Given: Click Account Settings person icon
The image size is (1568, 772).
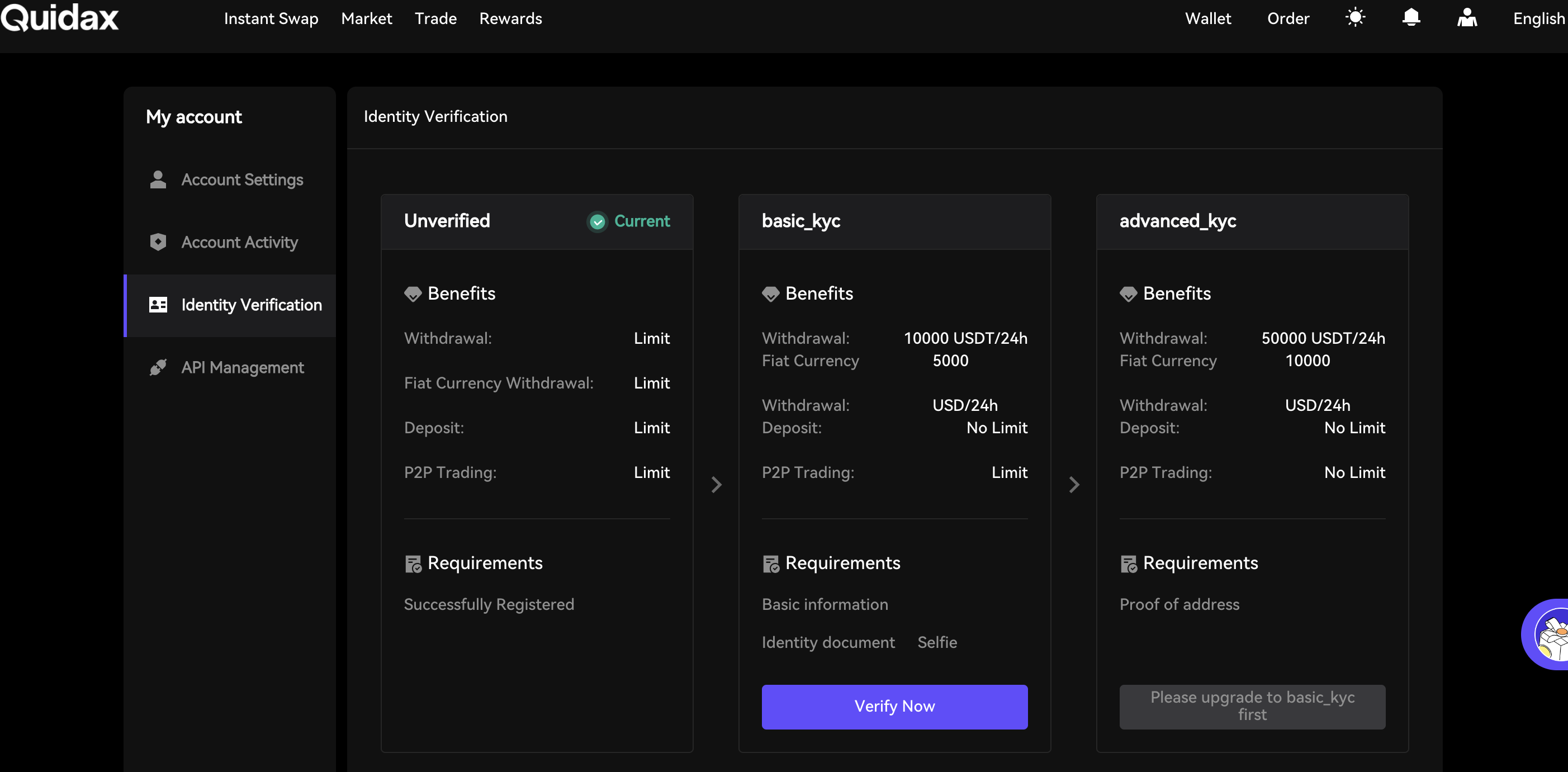Looking at the screenshot, I should tap(158, 179).
